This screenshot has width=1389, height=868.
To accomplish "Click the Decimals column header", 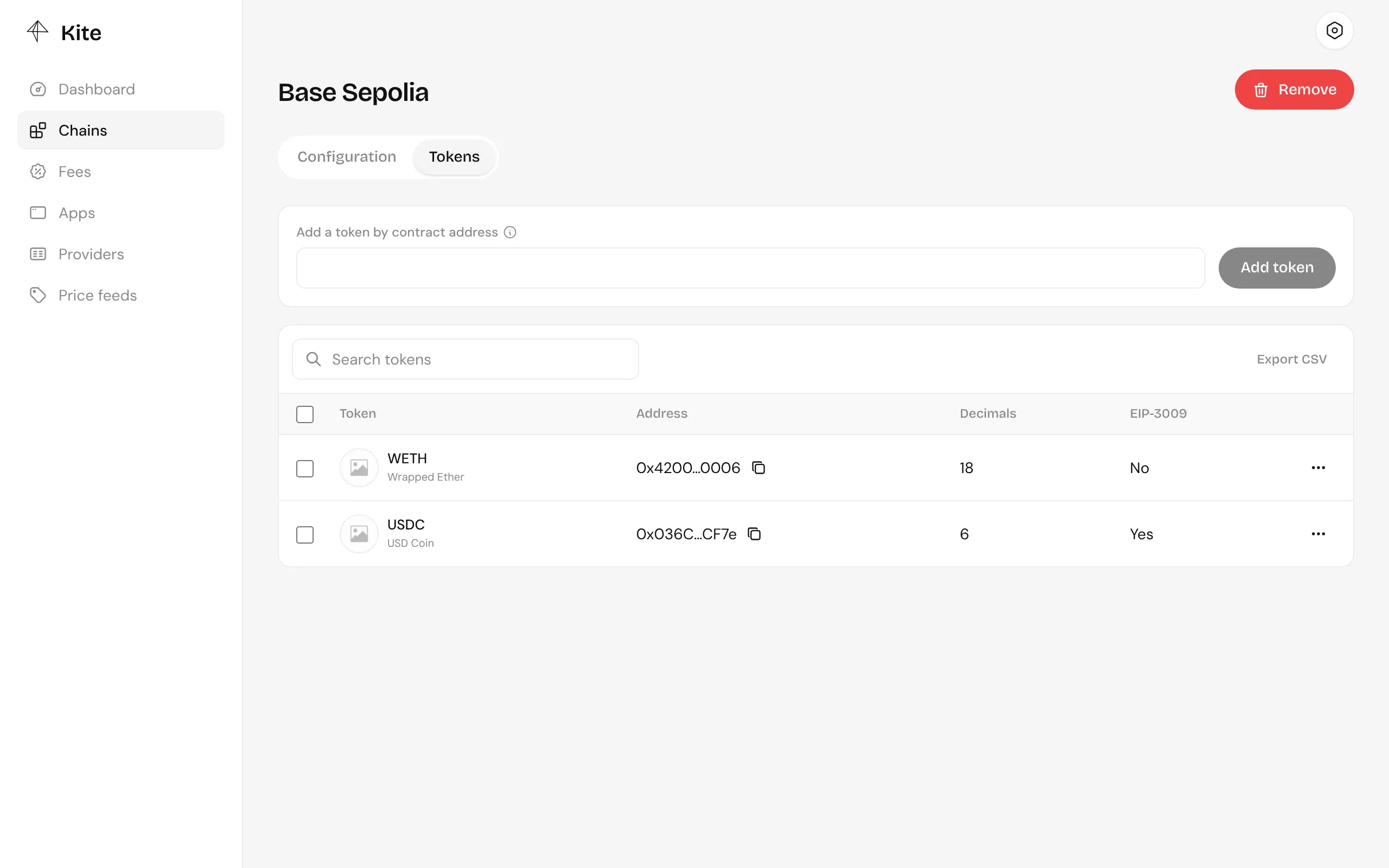I will tap(987, 413).
